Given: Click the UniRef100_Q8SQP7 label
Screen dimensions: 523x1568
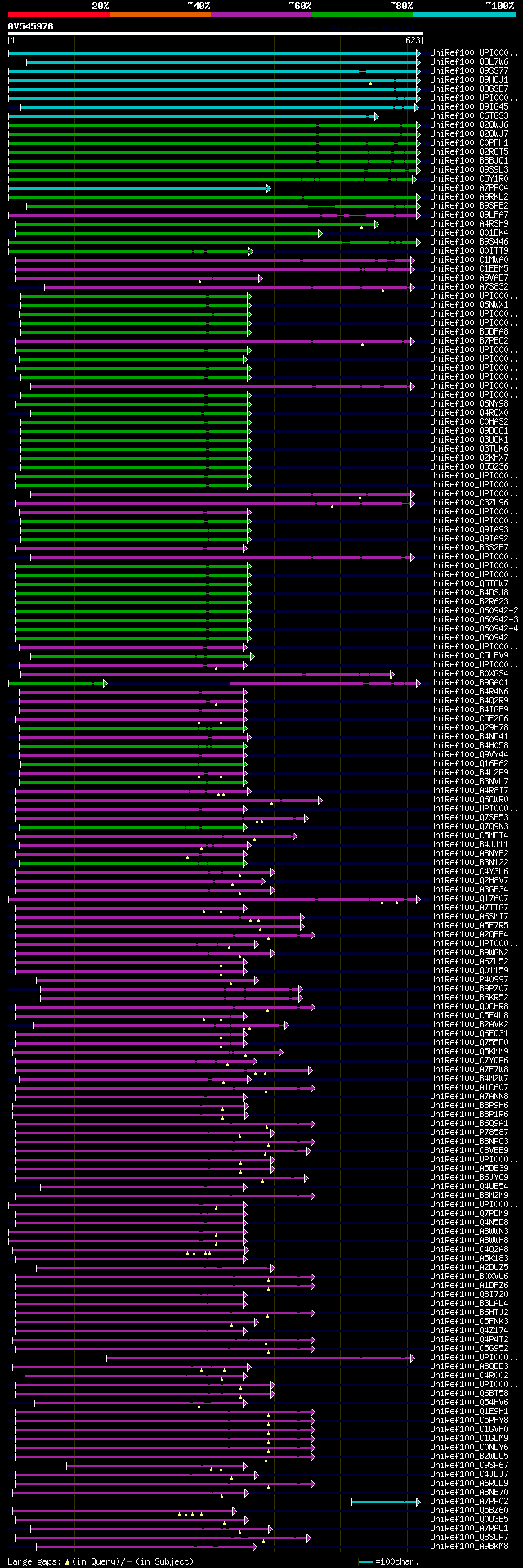Looking at the screenshot, I should [469, 1538].
